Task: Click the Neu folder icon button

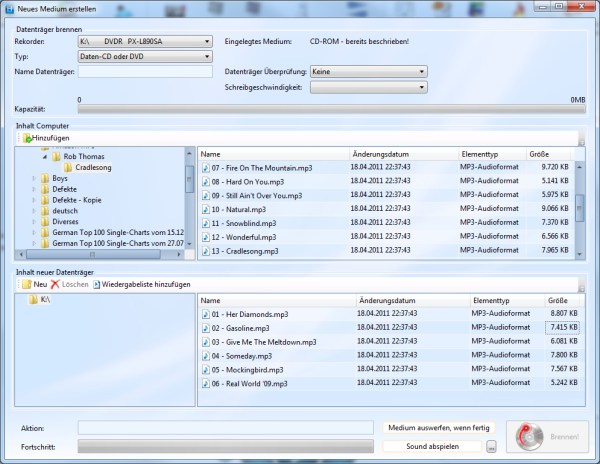Action: coord(27,284)
